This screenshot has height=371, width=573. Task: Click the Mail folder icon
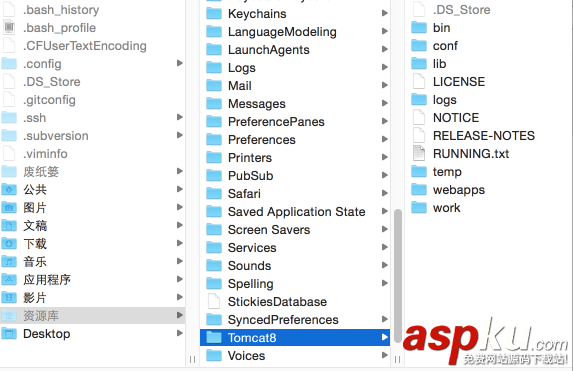point(214,86)
